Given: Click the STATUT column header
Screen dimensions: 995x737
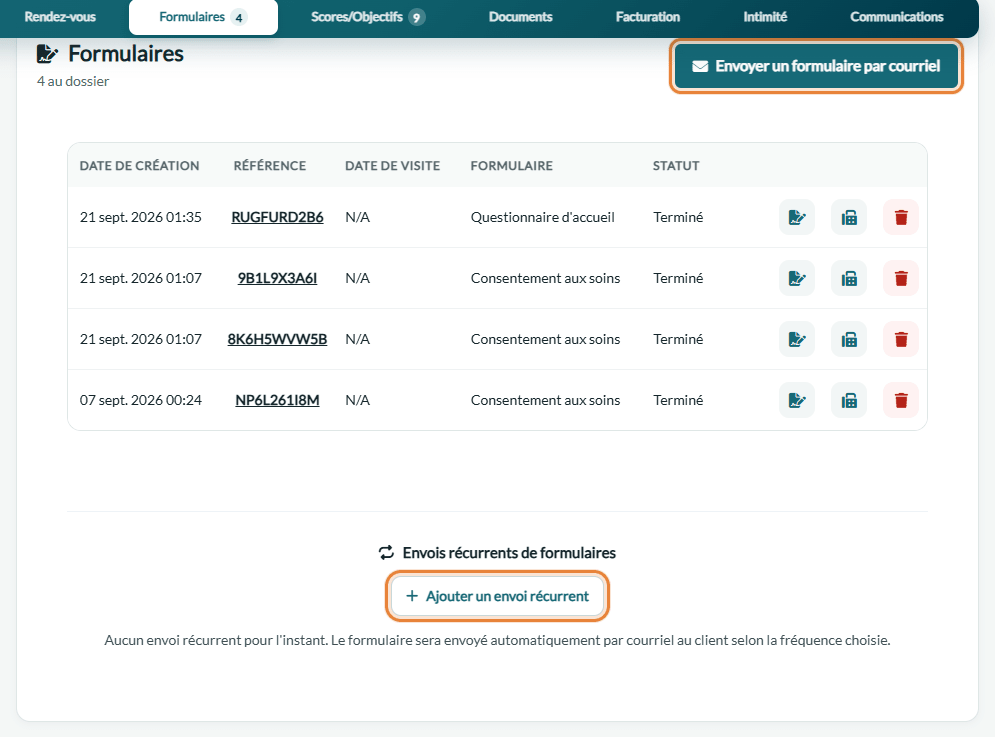Looking at the screenshot, I should pos(676,166).
